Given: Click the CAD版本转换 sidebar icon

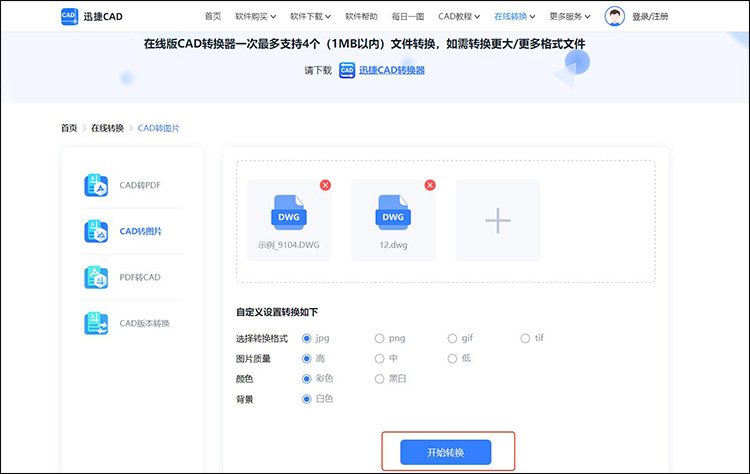Looking at the screenshot, I should tap(96, 323).
